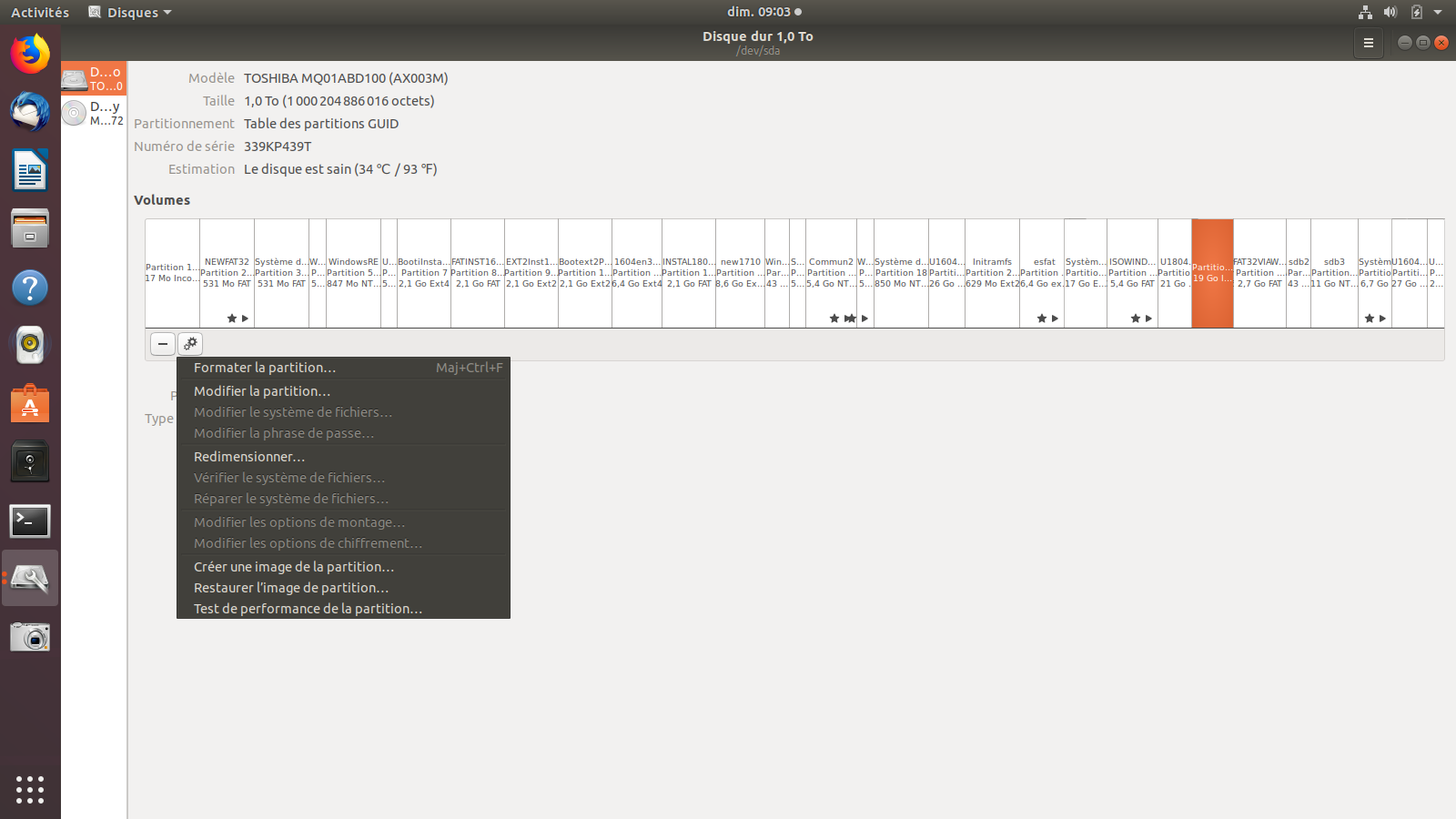This screenshot has width=1456, height=819.
Task: Click the gear partition options button
Action: (x=190, y=343)
